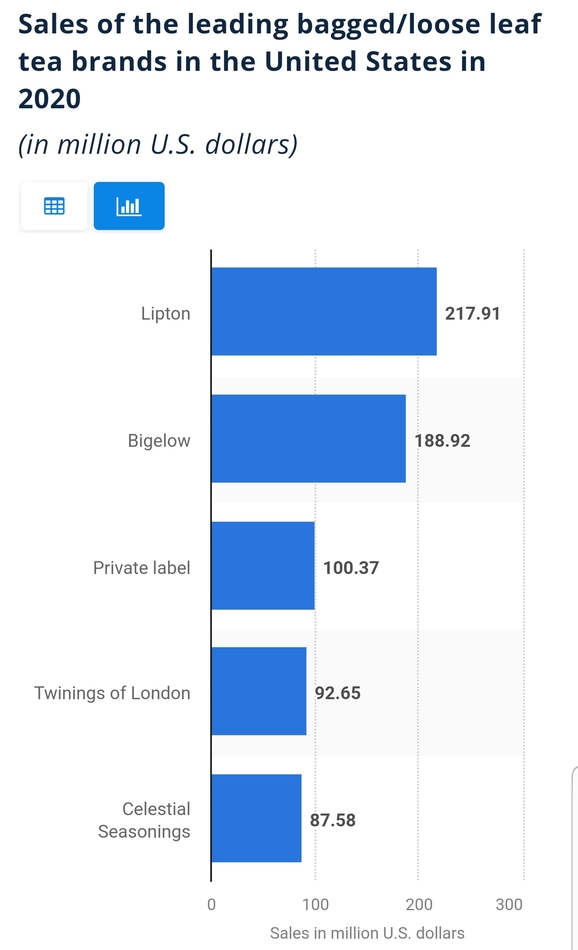Click the Bigelow bar
Screen dimensions: 578x950
click(x=309, y=439)
